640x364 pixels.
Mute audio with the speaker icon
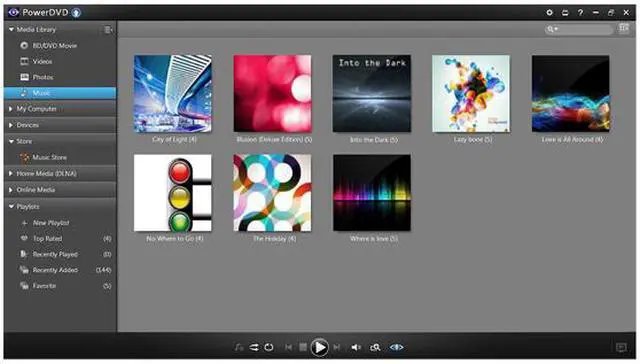point(356,347)
